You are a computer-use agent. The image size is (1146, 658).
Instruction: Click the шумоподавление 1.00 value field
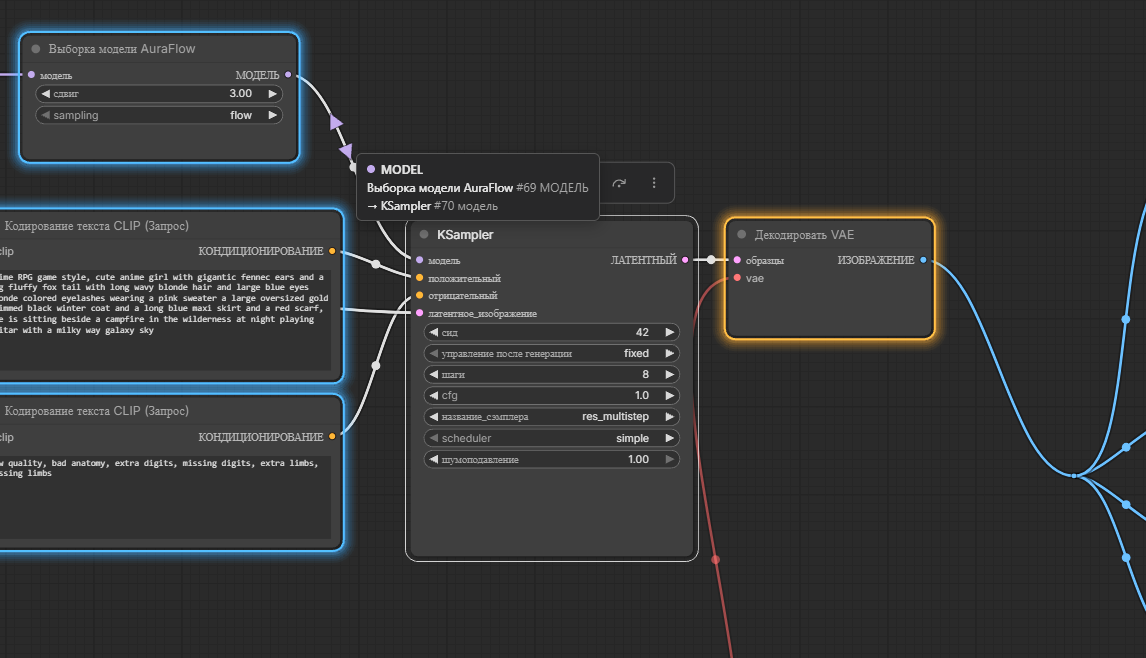[x=552, y=459]
